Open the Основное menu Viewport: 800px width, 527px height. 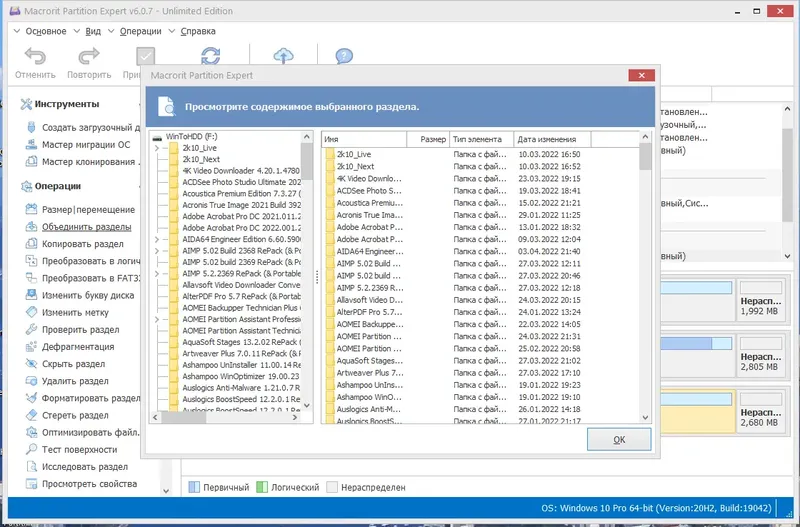click(46, 31)
